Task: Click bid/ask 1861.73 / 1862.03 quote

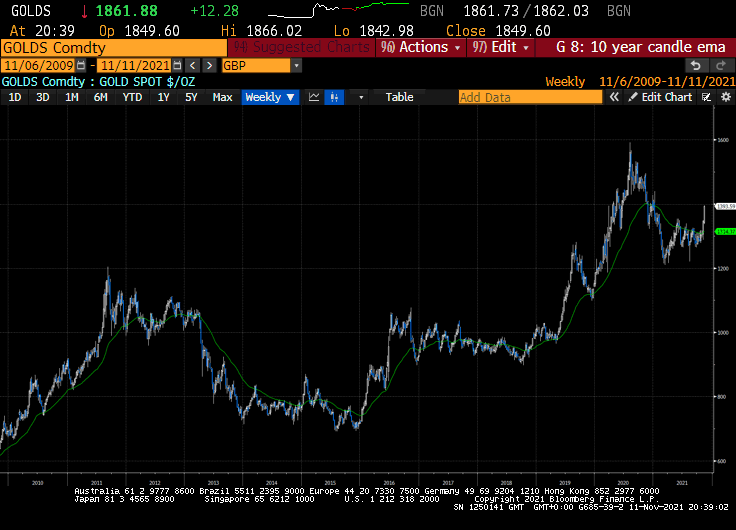Action: [x=526, y=11]
